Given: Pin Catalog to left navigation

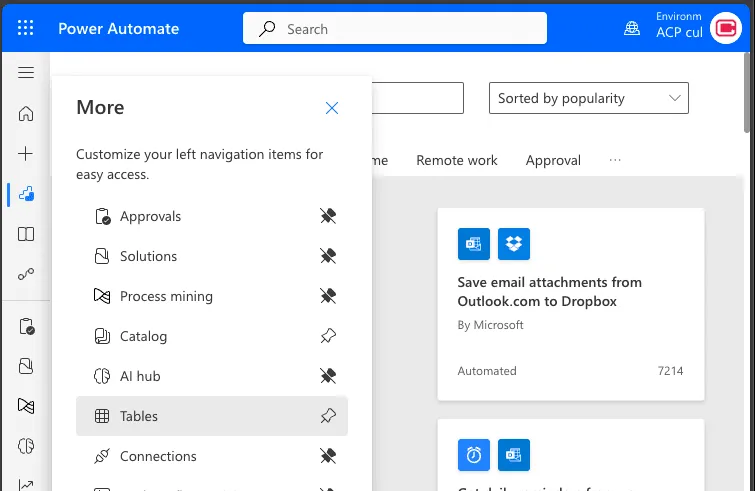Looking at the screenshot, I should (328, 336).
